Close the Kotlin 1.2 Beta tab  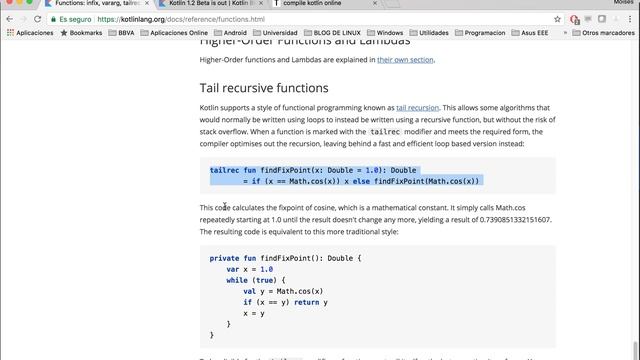click(x=261, y=3)
